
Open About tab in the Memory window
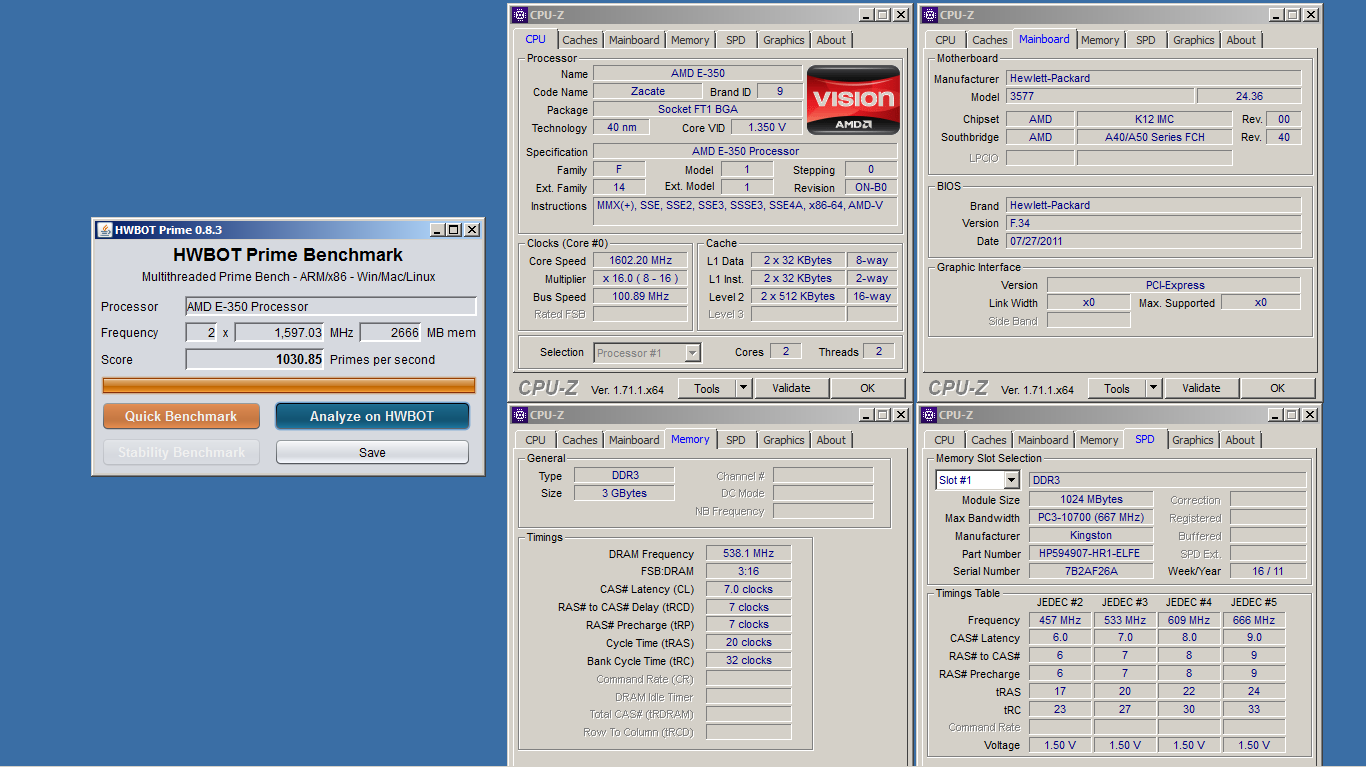[x=831, y=440]
